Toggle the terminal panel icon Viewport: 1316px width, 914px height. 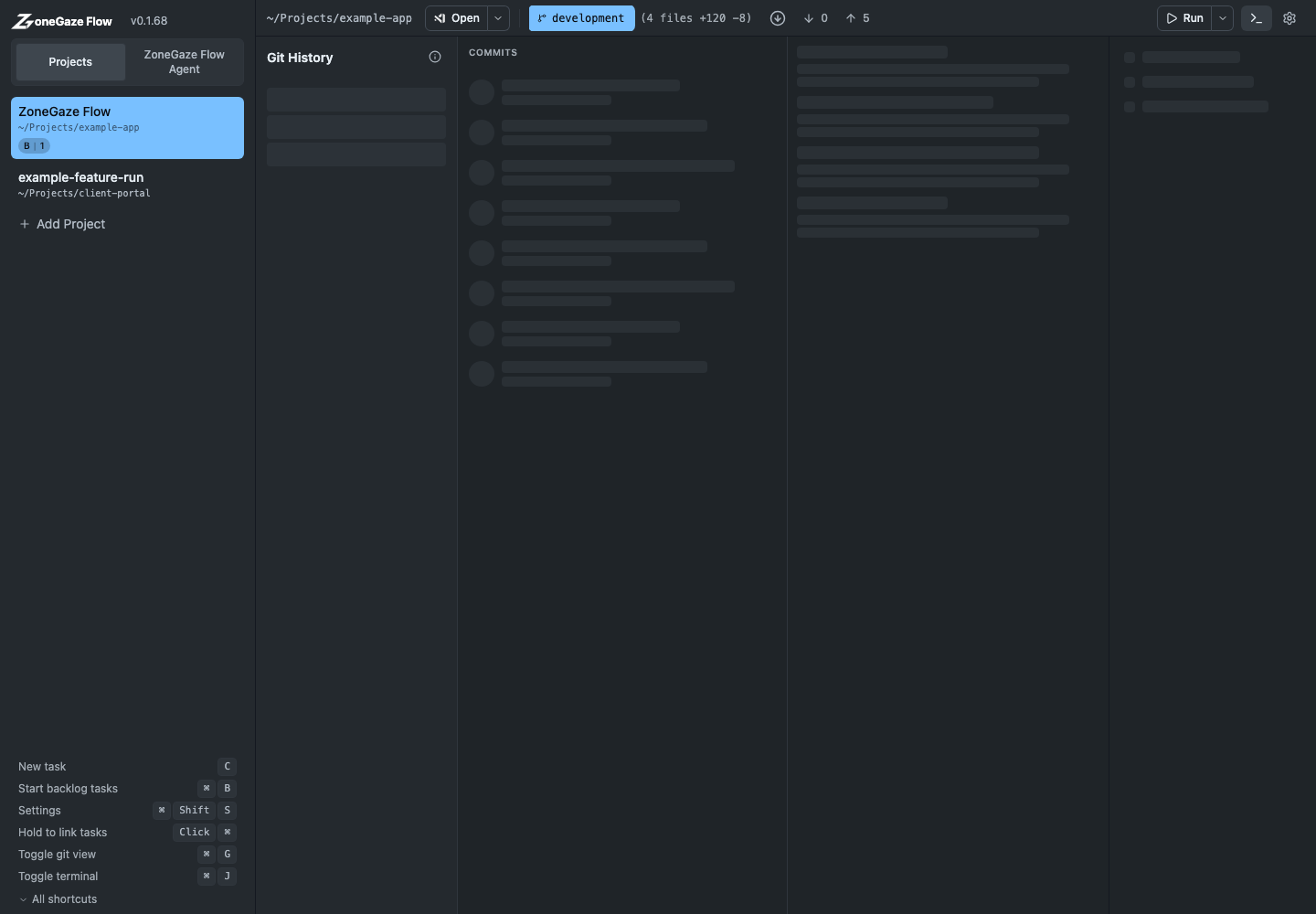click(1256, 18)
